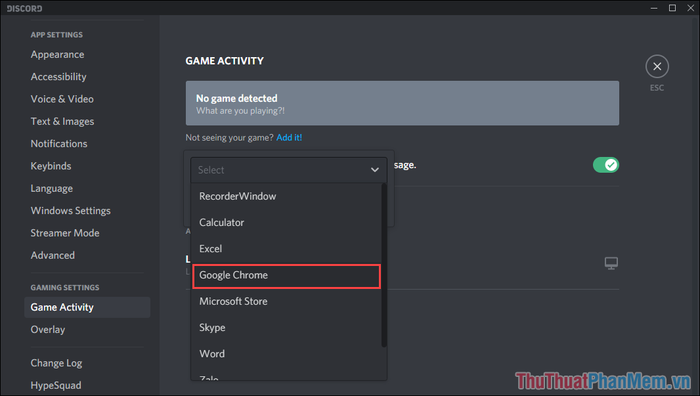Viewport: 700px width, 396px height.
Task: Open the Select dropdown arrow
Action: [x=375, y=170]
